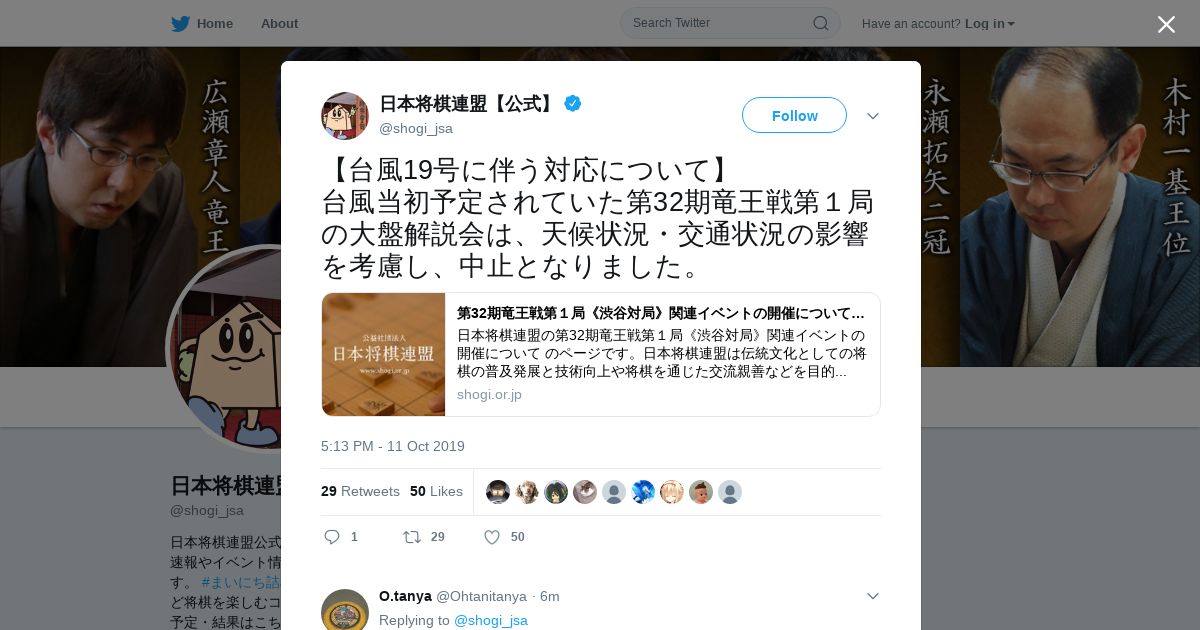Image resolution: width=1200 pixels, height=630 pixels.
Task: Open the Log in dropdown
Action: 990,23
